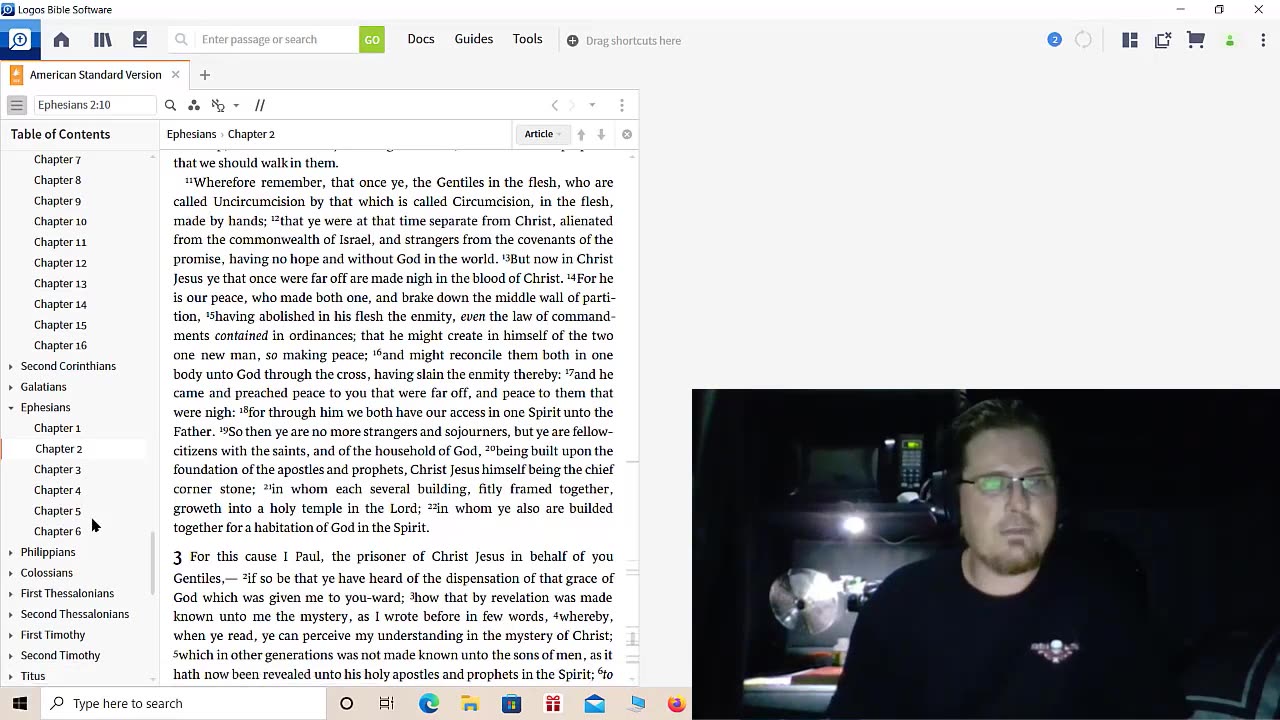1280x720 pixels.
Task: Open the Layouts icon
Action: pos(1130,40)
